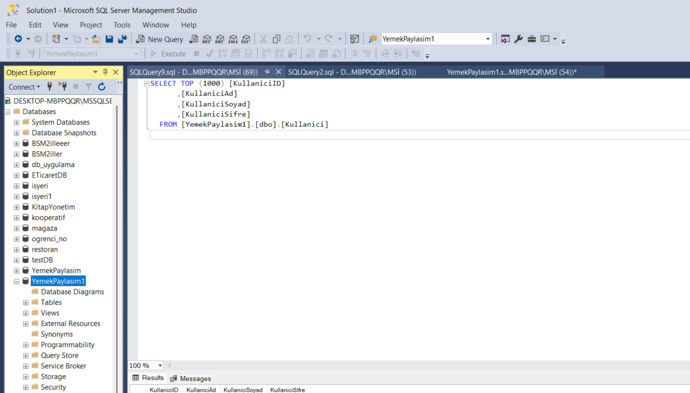Screen dimensions: 690x393
Task: Open the Project menu
Action: 91,25
